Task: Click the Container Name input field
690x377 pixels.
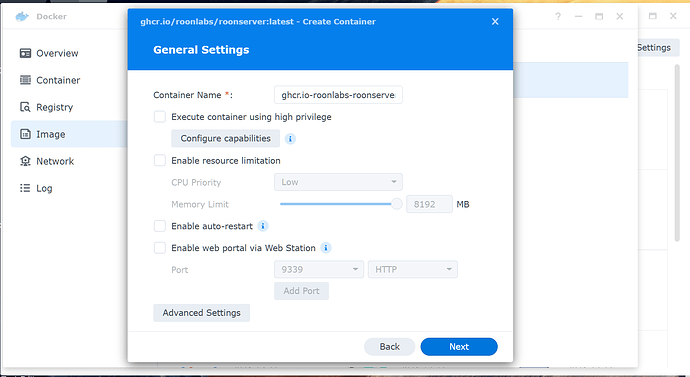Action: (x=338, y=95)
